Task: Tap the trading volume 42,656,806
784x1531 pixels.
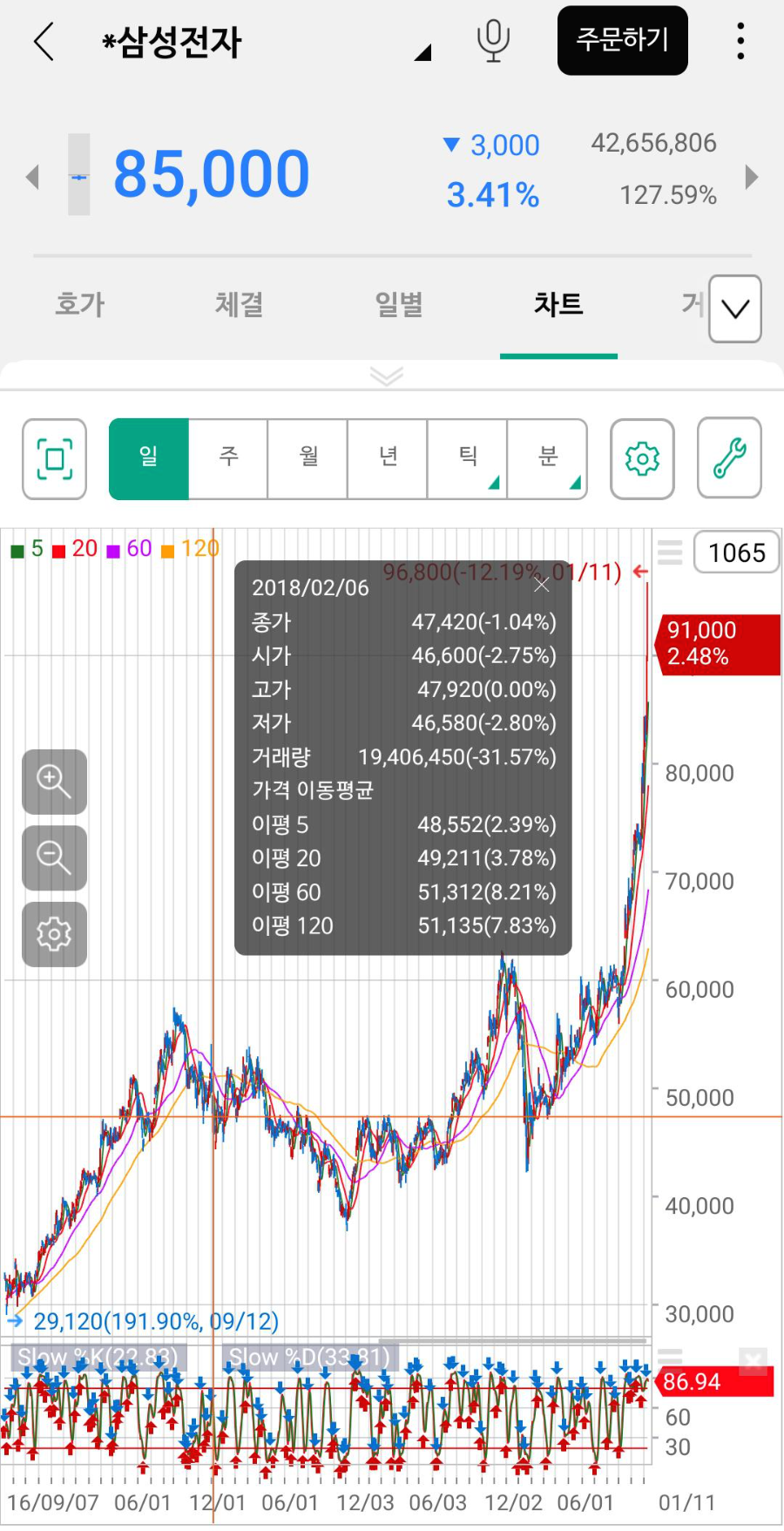Action: point(654,143)
